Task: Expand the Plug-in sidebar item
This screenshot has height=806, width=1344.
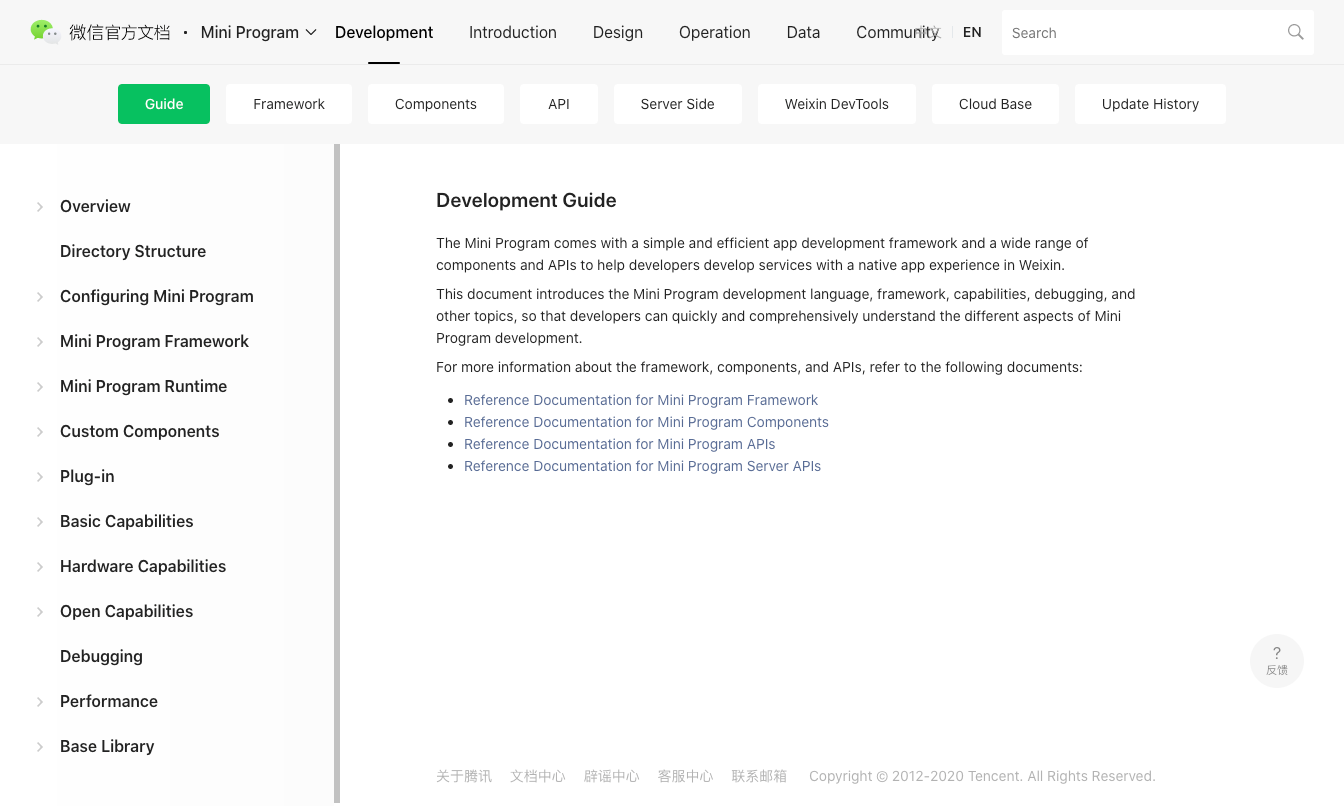Action: (40, 477)
